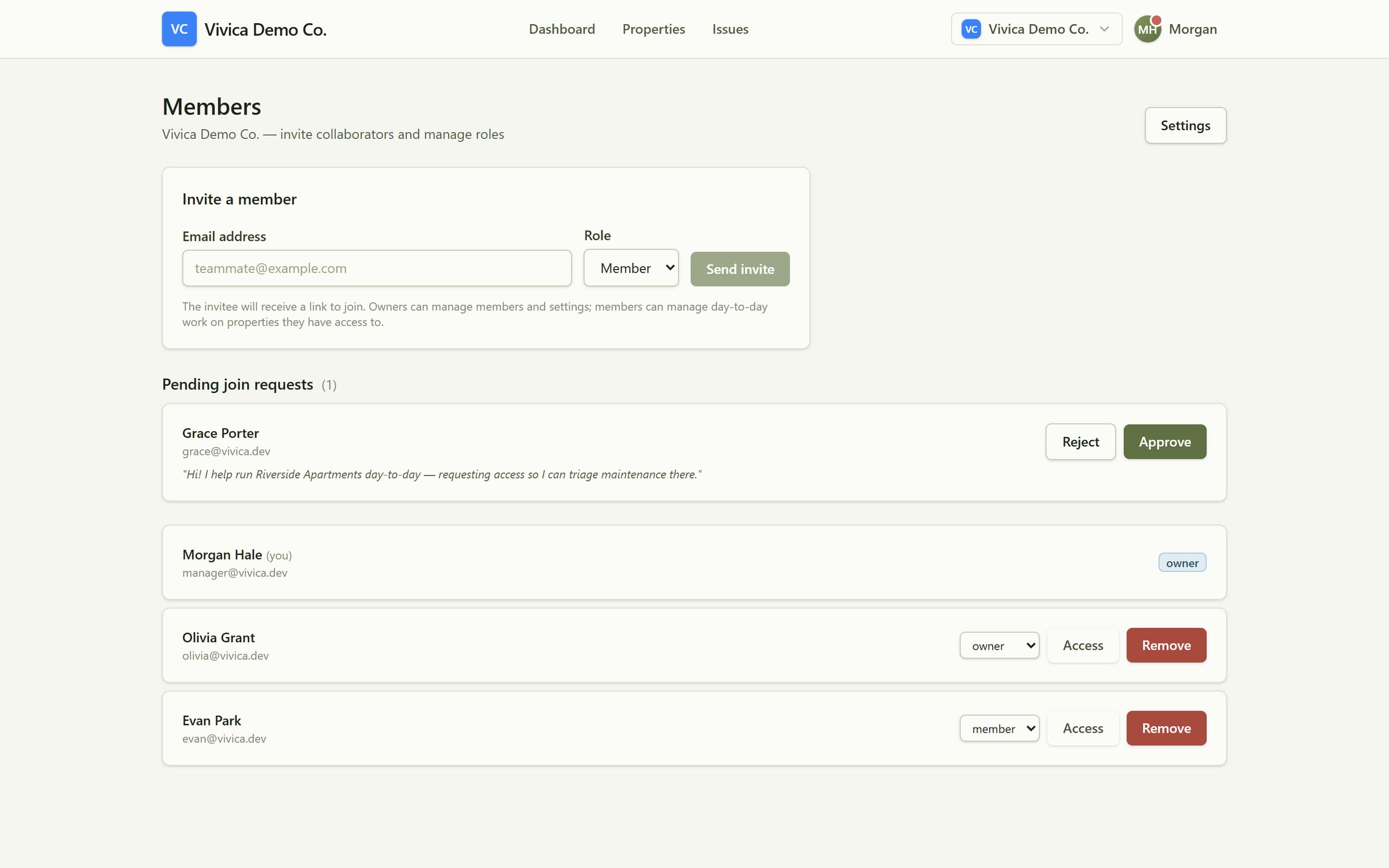Screen dimensions: 1389x868
Task: Open Access for Olivia Grant
Action: (1082, 645)
